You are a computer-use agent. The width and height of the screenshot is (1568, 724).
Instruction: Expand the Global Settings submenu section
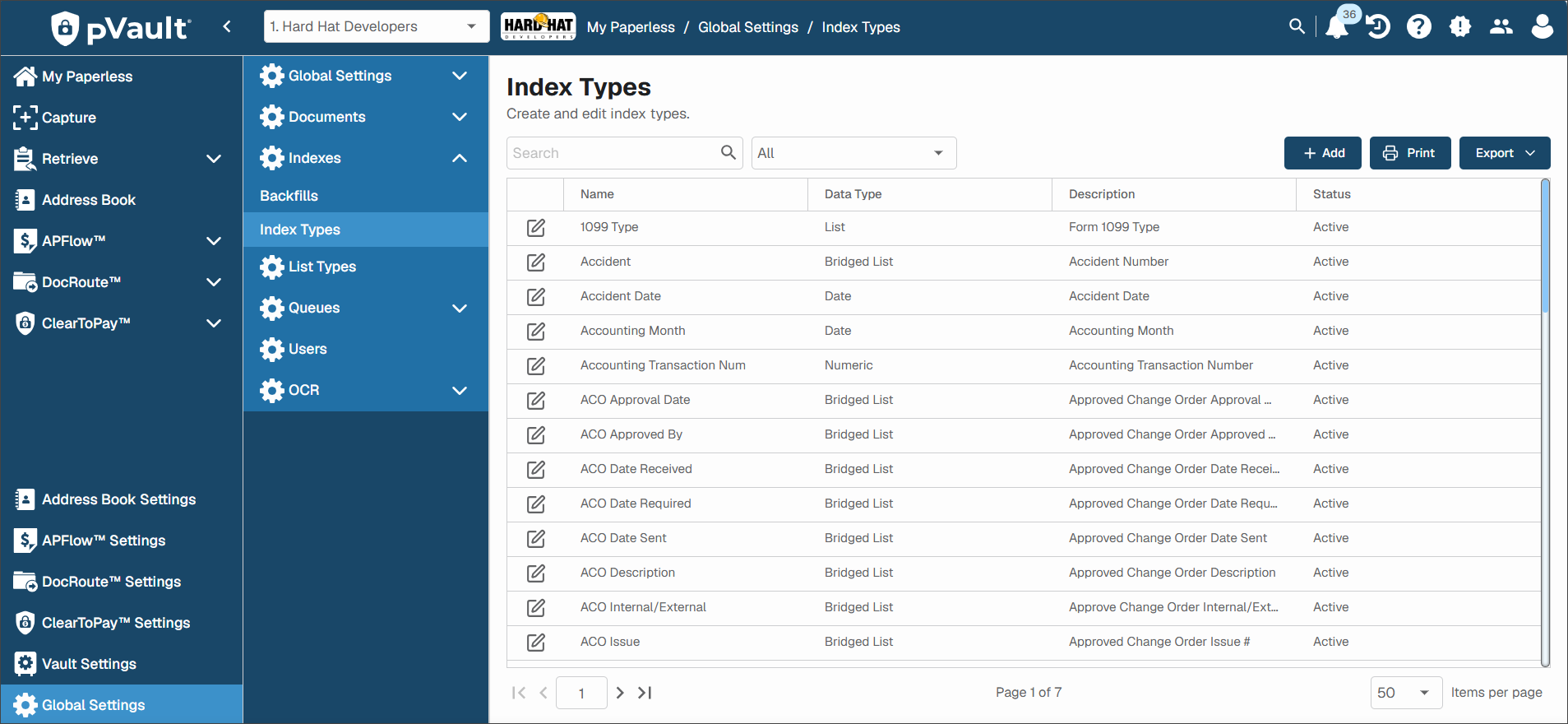coord(460,76)
